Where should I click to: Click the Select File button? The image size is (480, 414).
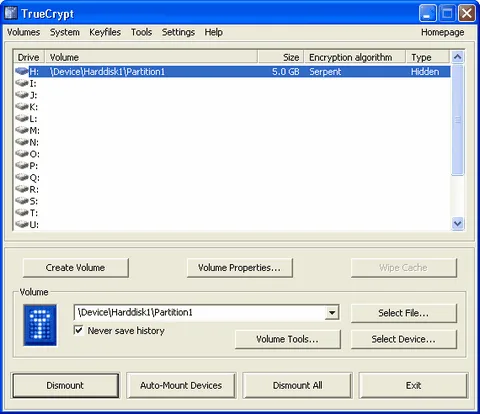(x=403, y=313)
